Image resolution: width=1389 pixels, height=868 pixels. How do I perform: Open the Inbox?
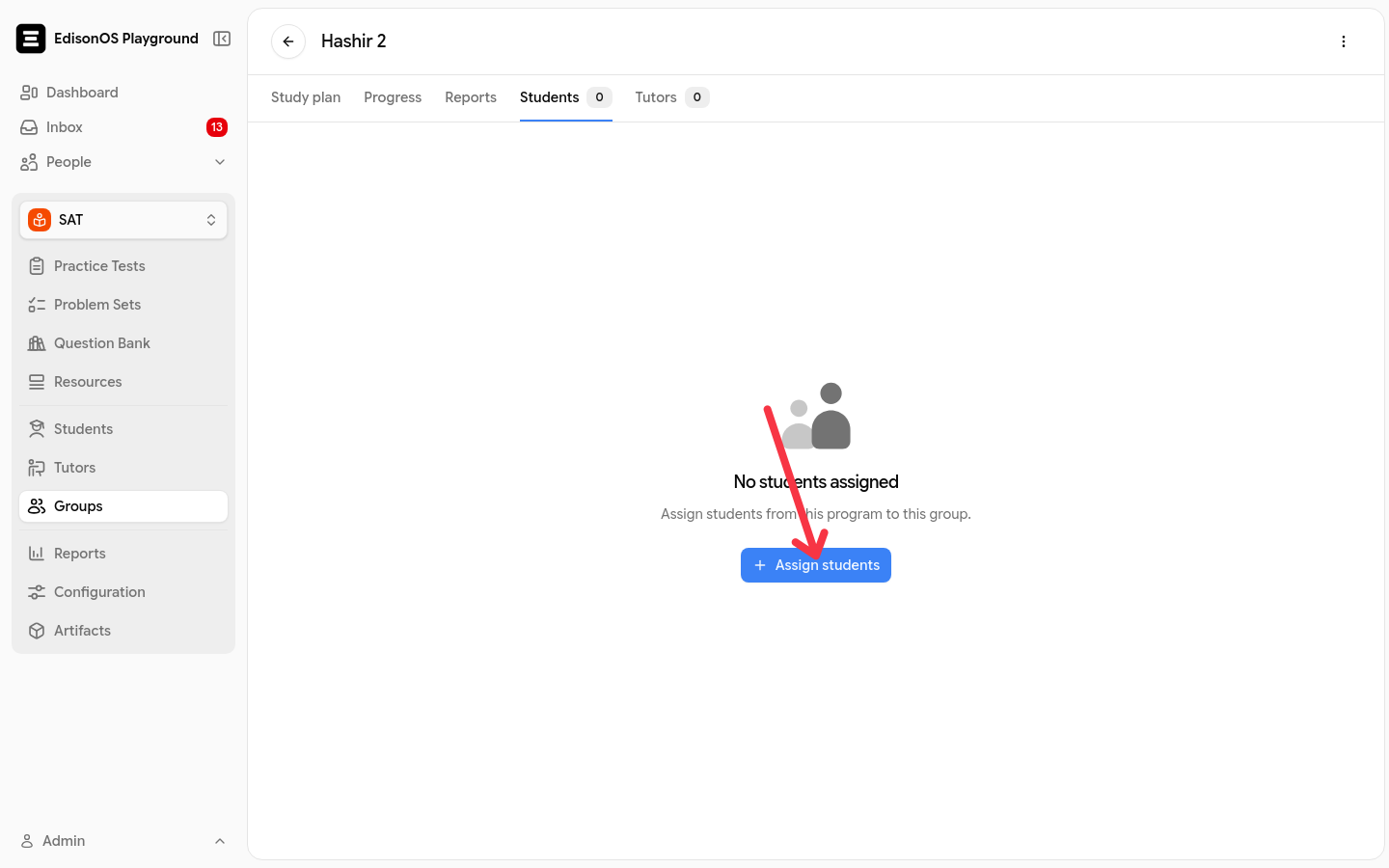123,127
